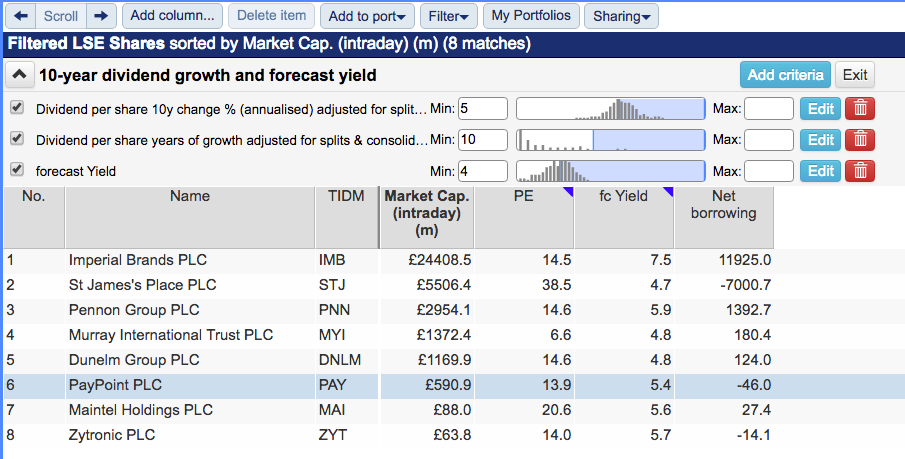This screenshot has width=905, height=459.
Task: Open the Sharing dropdown menu
Action: pyautogui.click(x=621, y=16)
